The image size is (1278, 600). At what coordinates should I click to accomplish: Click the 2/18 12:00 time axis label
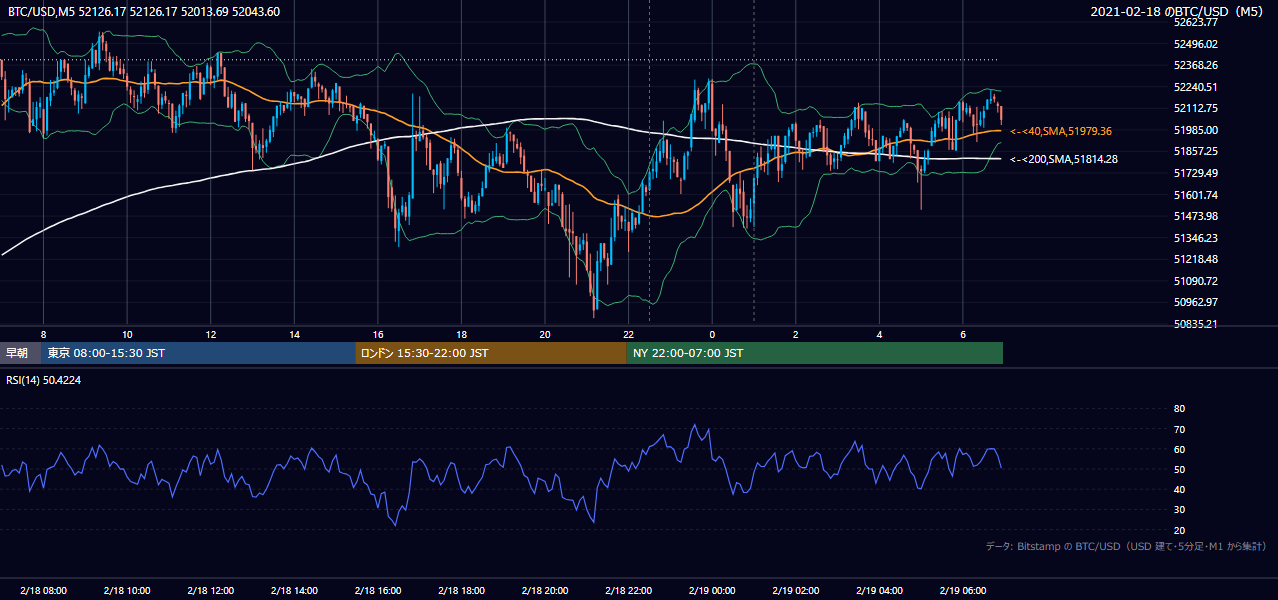210,591
